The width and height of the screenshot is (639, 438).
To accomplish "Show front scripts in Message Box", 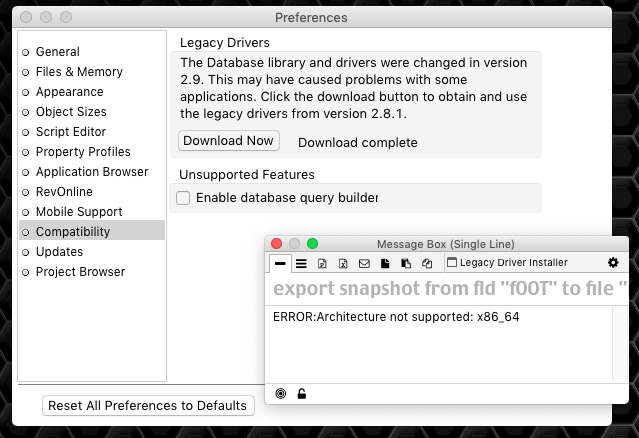I will pyautogui.click(x=385, y=264).
